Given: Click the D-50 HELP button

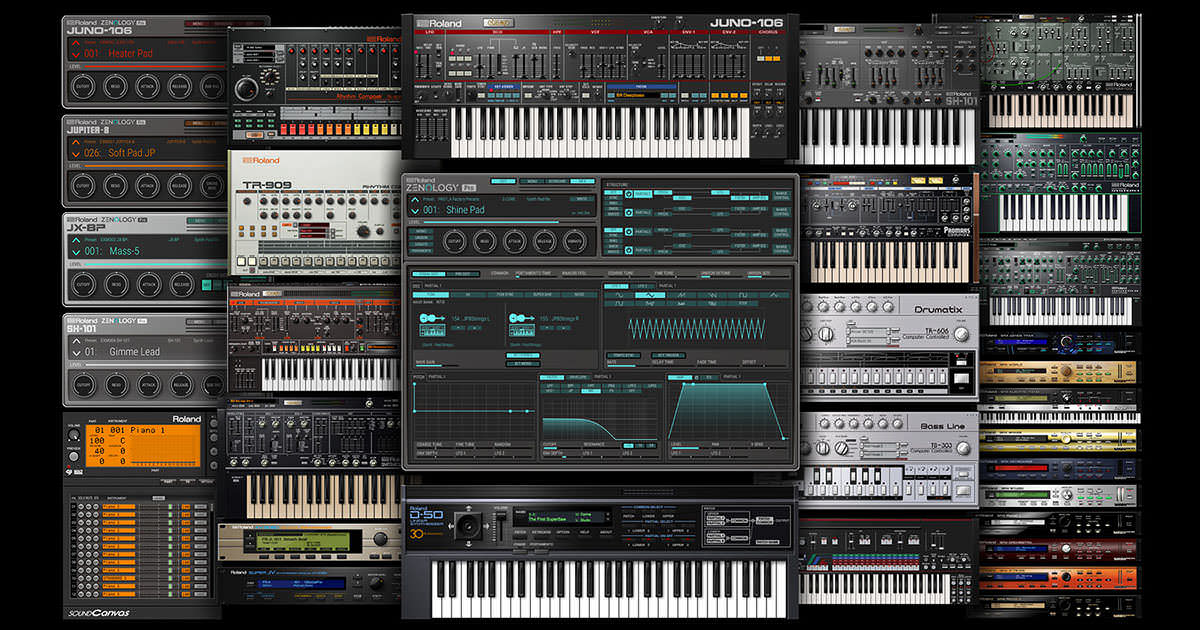Looking at the screenshot, I should pyautogui.click(x=583, y=532).
